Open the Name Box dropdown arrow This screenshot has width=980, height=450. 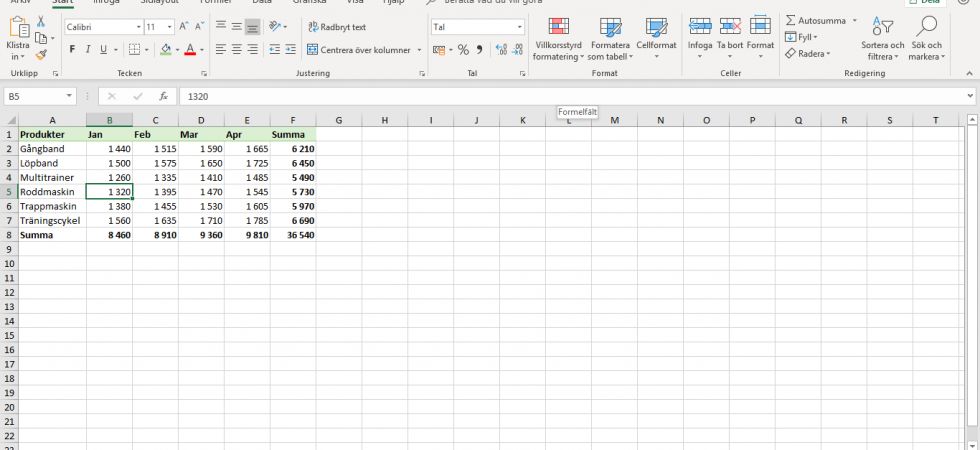click(69, 96)
